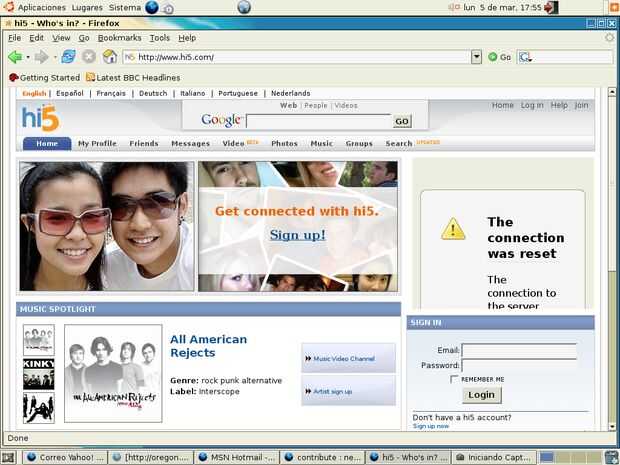Click the Join link
620x465 pixels.
coord(581,105)
